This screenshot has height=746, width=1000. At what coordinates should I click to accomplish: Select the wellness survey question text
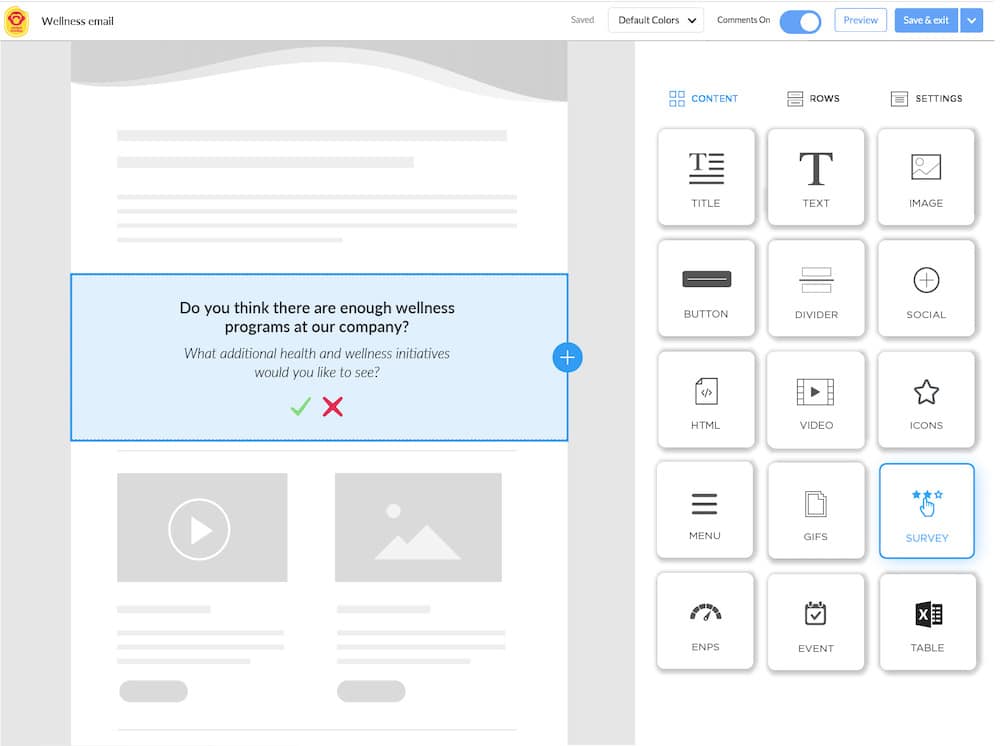317,317
